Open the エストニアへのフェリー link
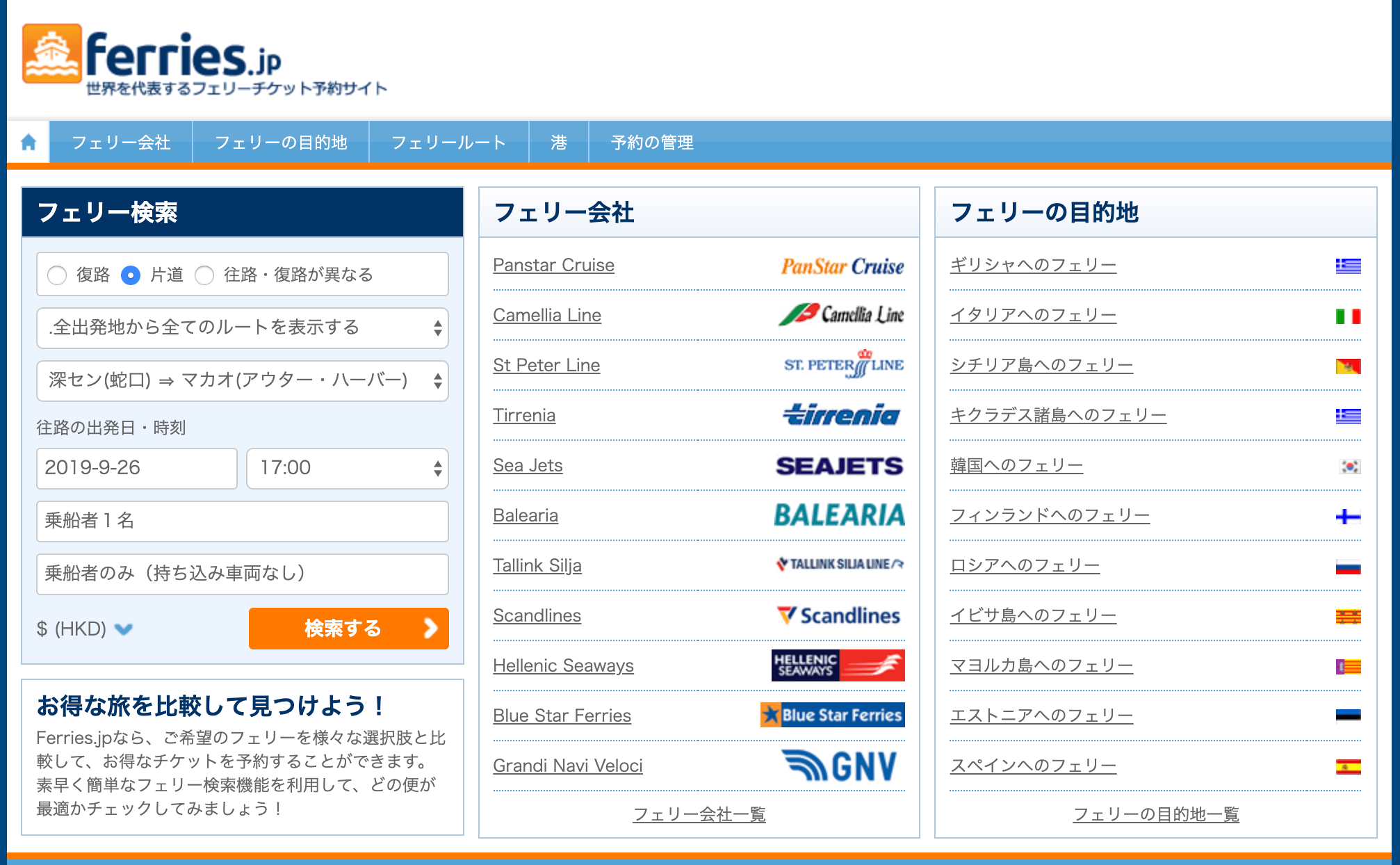This screenshot has width=1400, height=865. 1041,716
